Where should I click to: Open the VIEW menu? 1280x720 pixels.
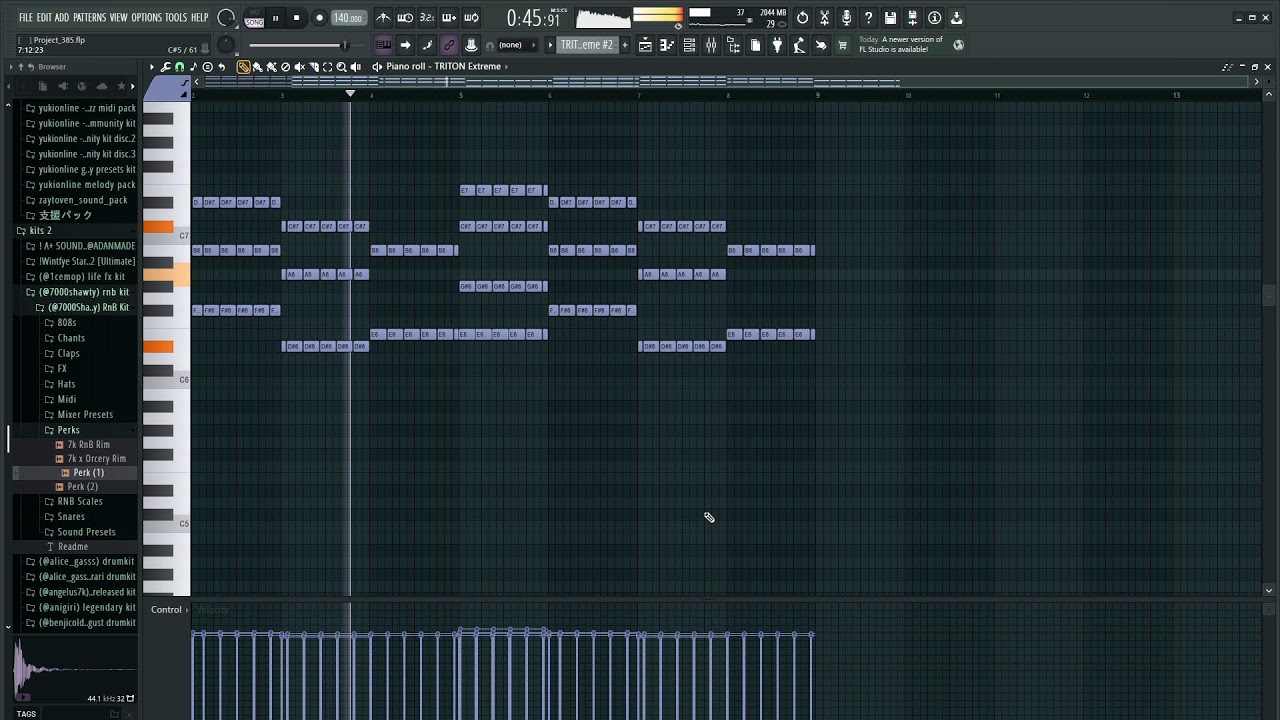pyautogui.click(x=118, y=18)
